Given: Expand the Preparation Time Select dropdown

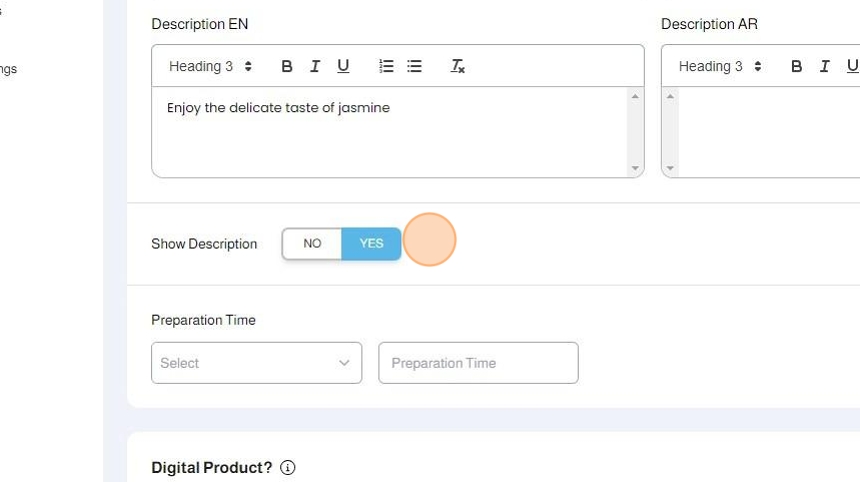Looking at the screenshot, I should [256, 363].
